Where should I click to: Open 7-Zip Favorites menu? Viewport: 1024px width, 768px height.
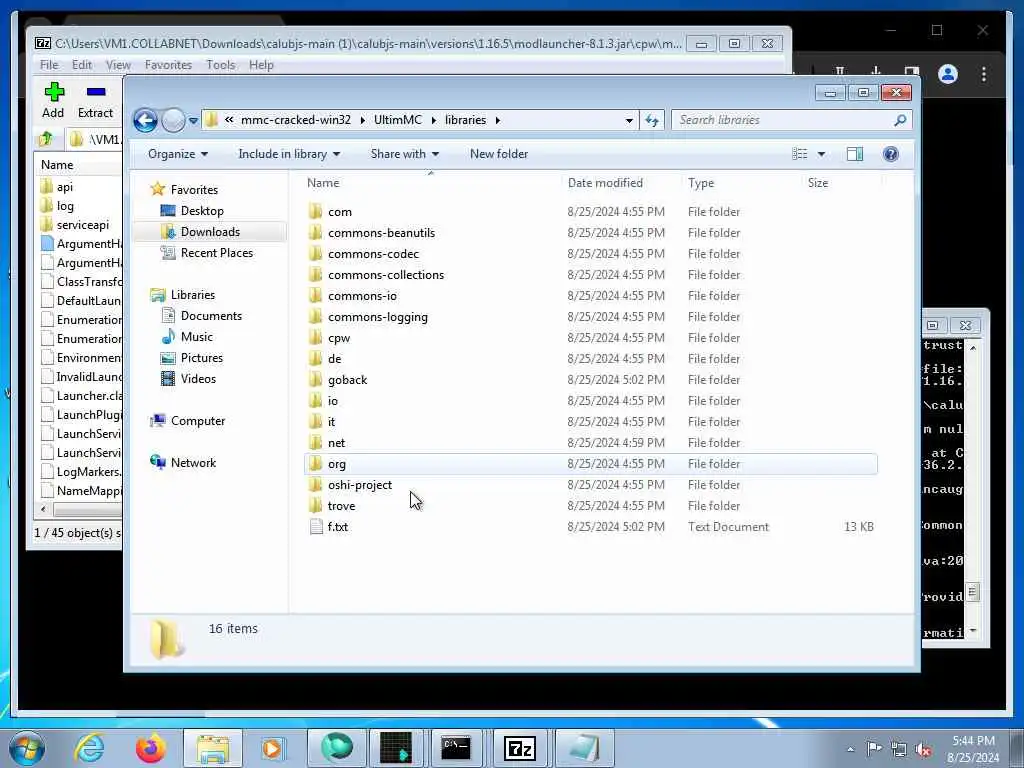(168, 65)
